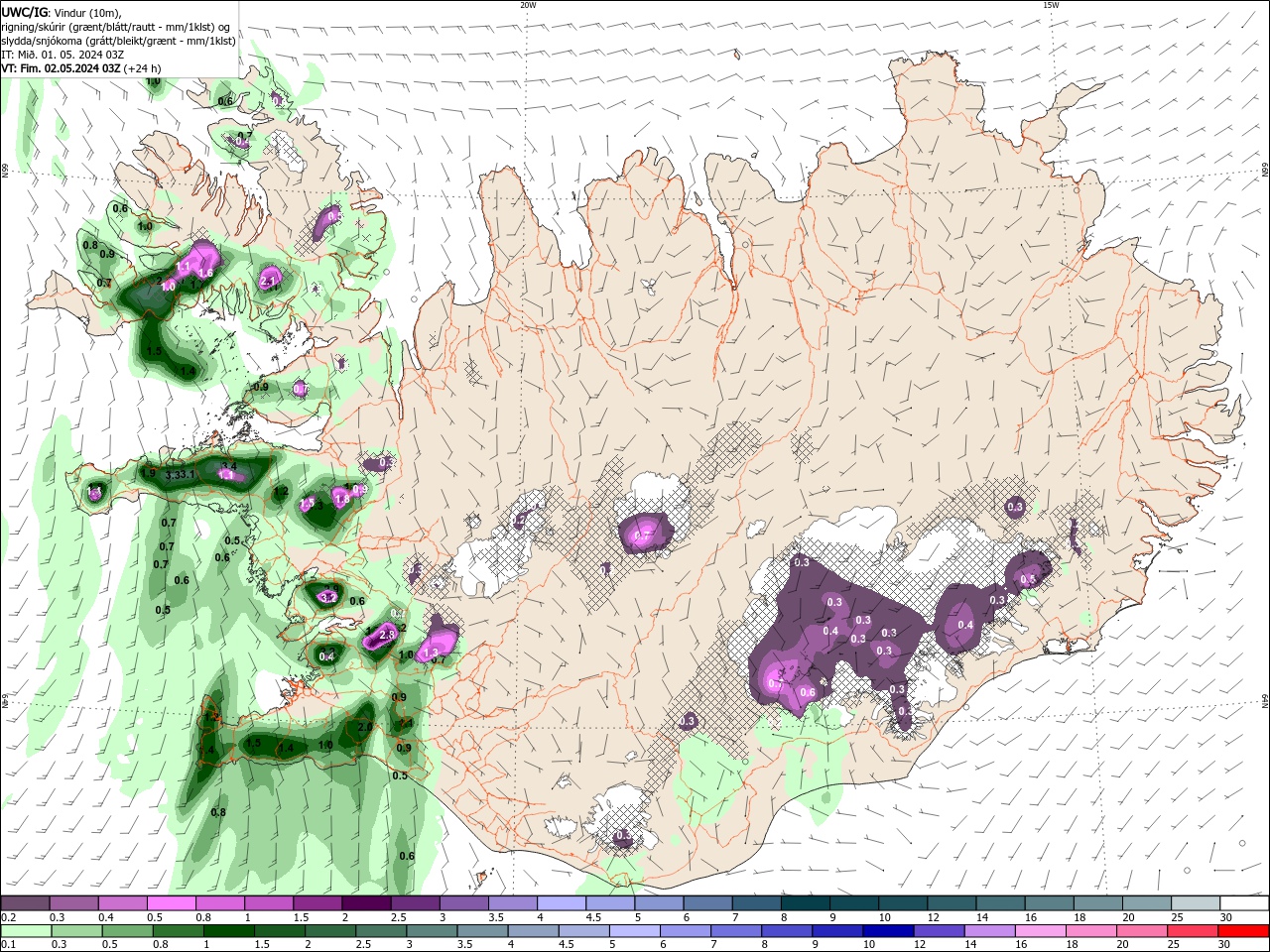Viewport: 1270px width, 952px height.
Task: Click the '30' label in the rain legend row
Action: coord(1226,945)
